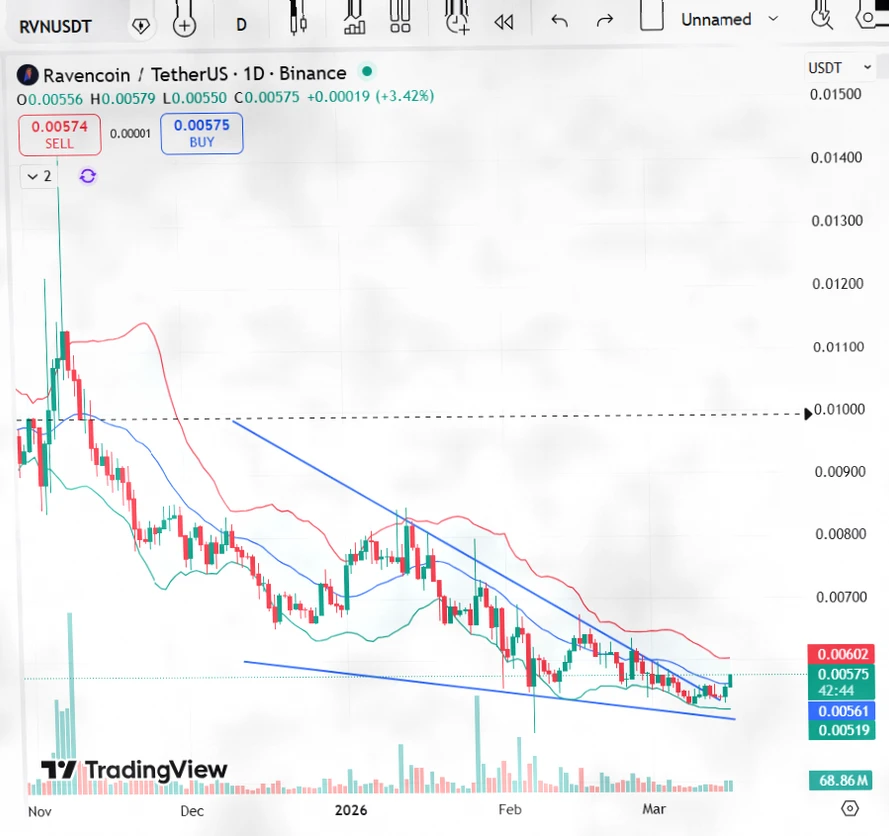Click the blue 0.00561 price label

click(842, 711)
